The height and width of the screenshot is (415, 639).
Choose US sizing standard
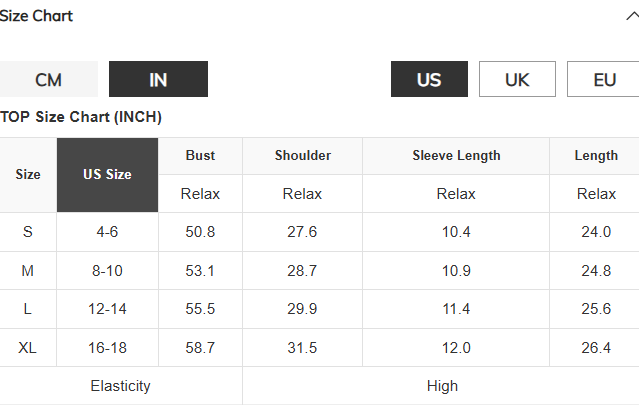click(x=429, y=79)
